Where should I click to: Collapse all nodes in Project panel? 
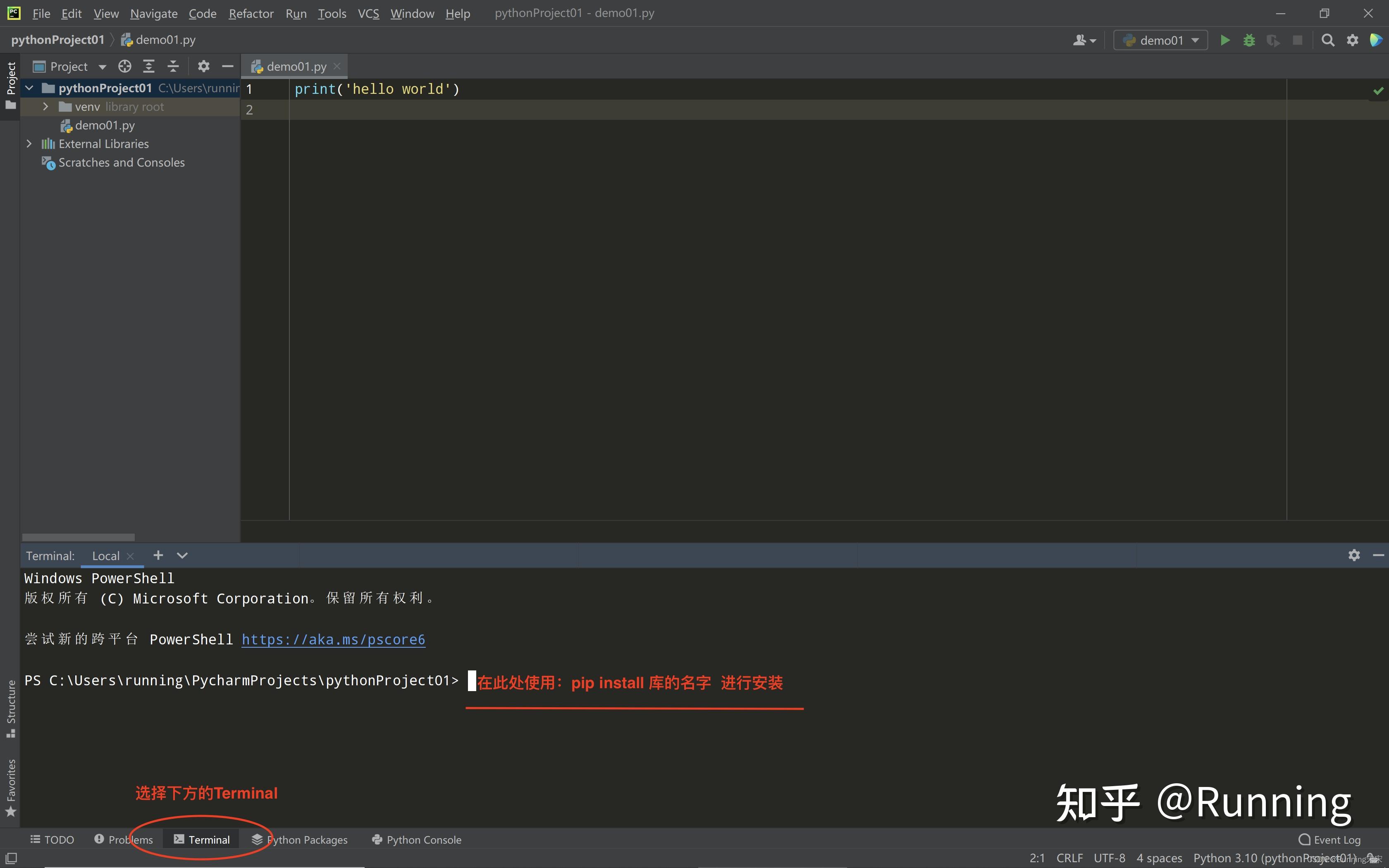tap(173, 66)
